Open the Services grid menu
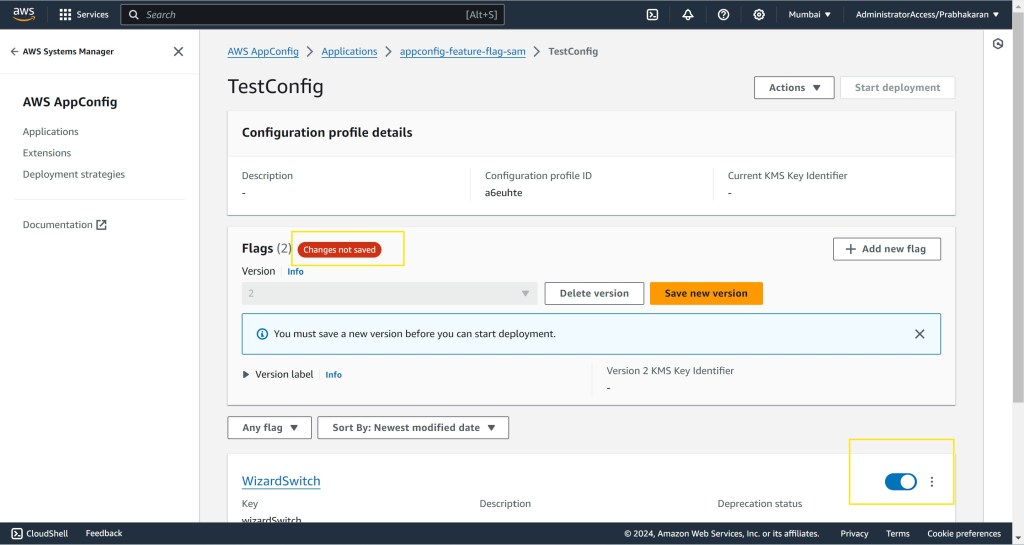Screen dimensions: 1024x545 (x=85, y=15)
